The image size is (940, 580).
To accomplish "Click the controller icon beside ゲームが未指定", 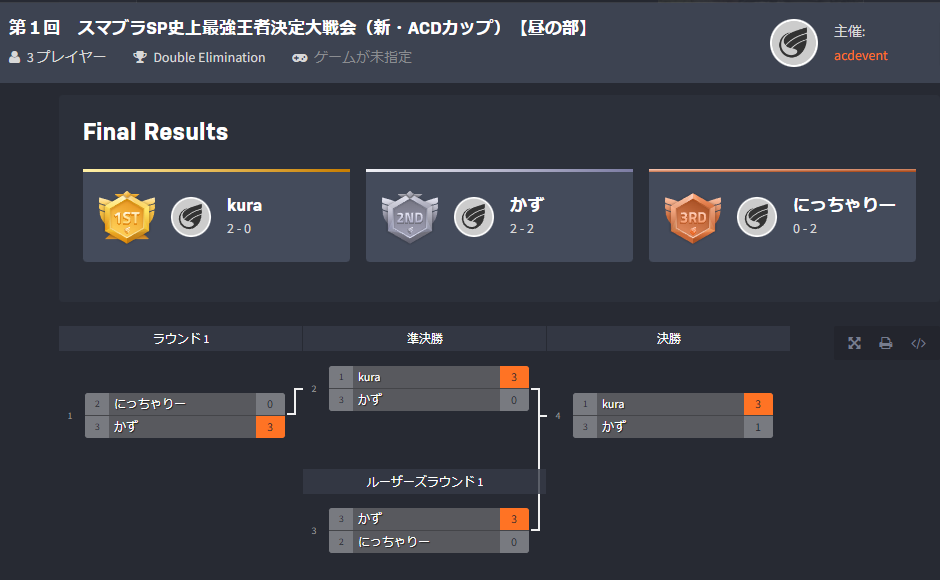I will pos(301,57).
